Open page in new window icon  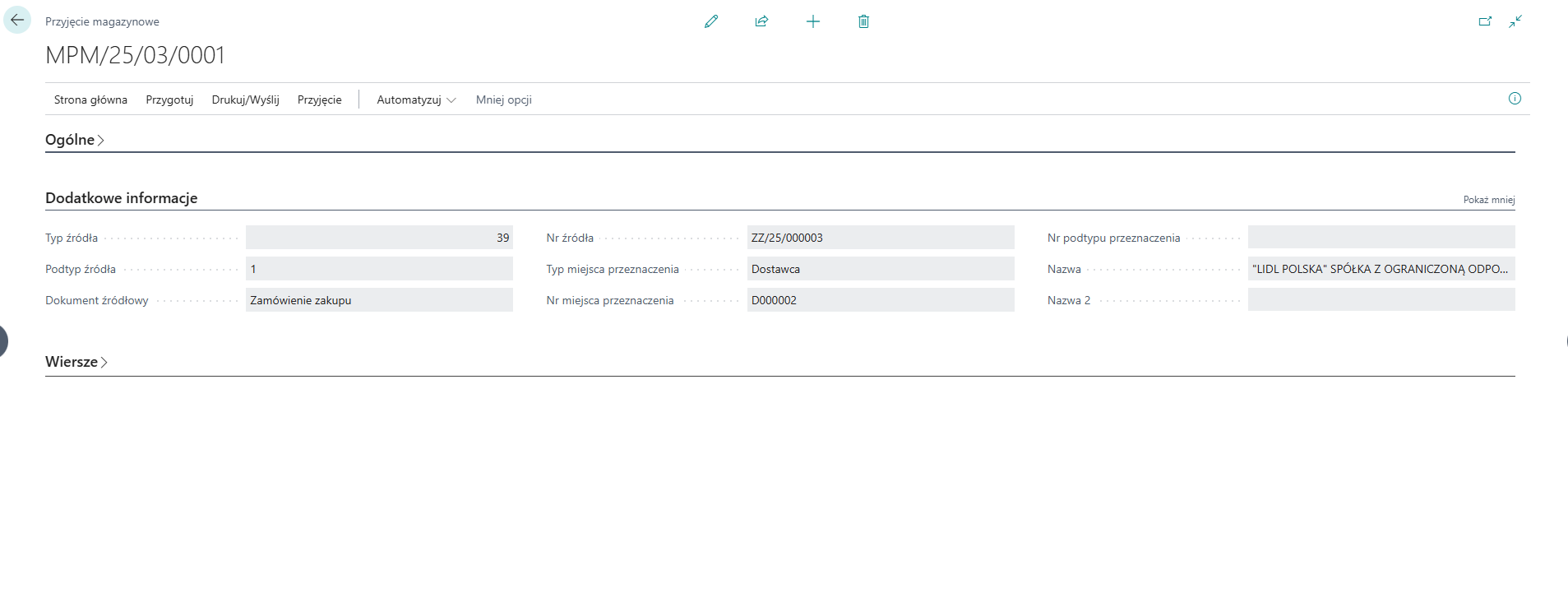1485,21
